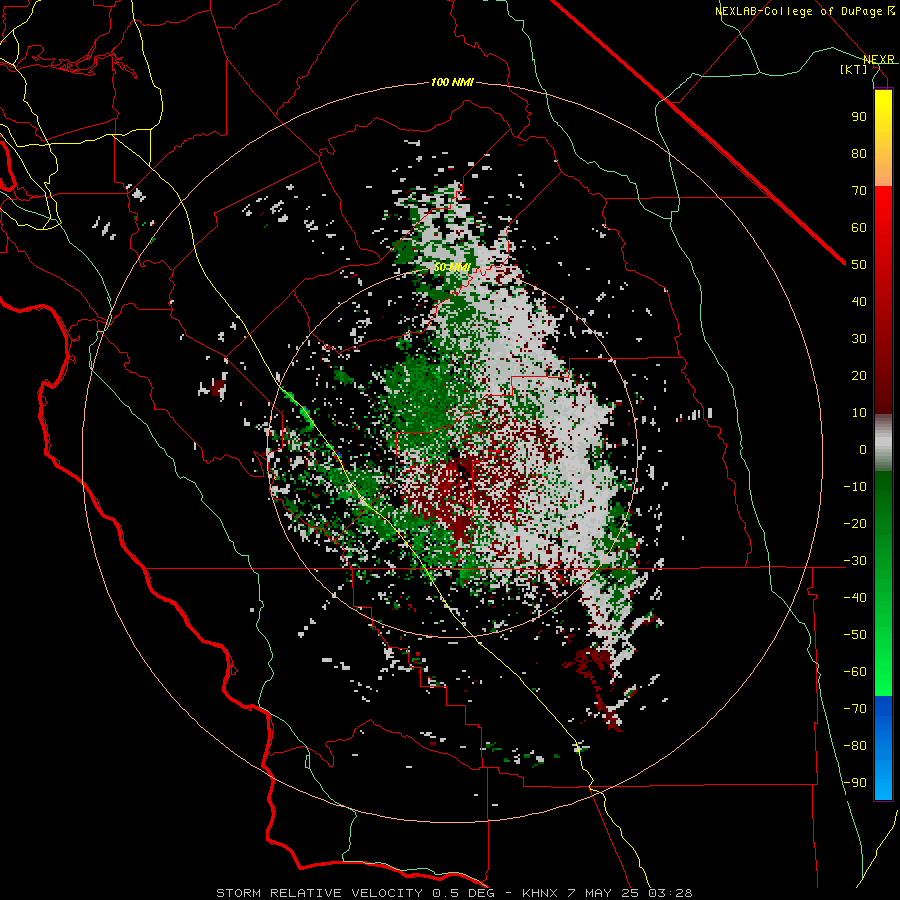
Task: Click the 0 value on the velocity scale
Action: point(863,449)
